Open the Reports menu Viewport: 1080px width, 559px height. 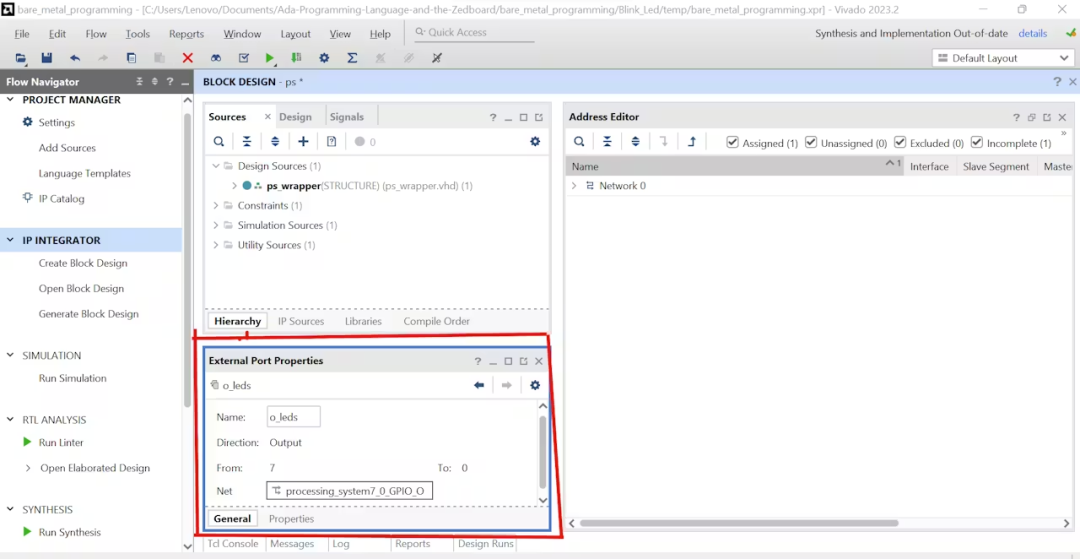tap(187, 34)
